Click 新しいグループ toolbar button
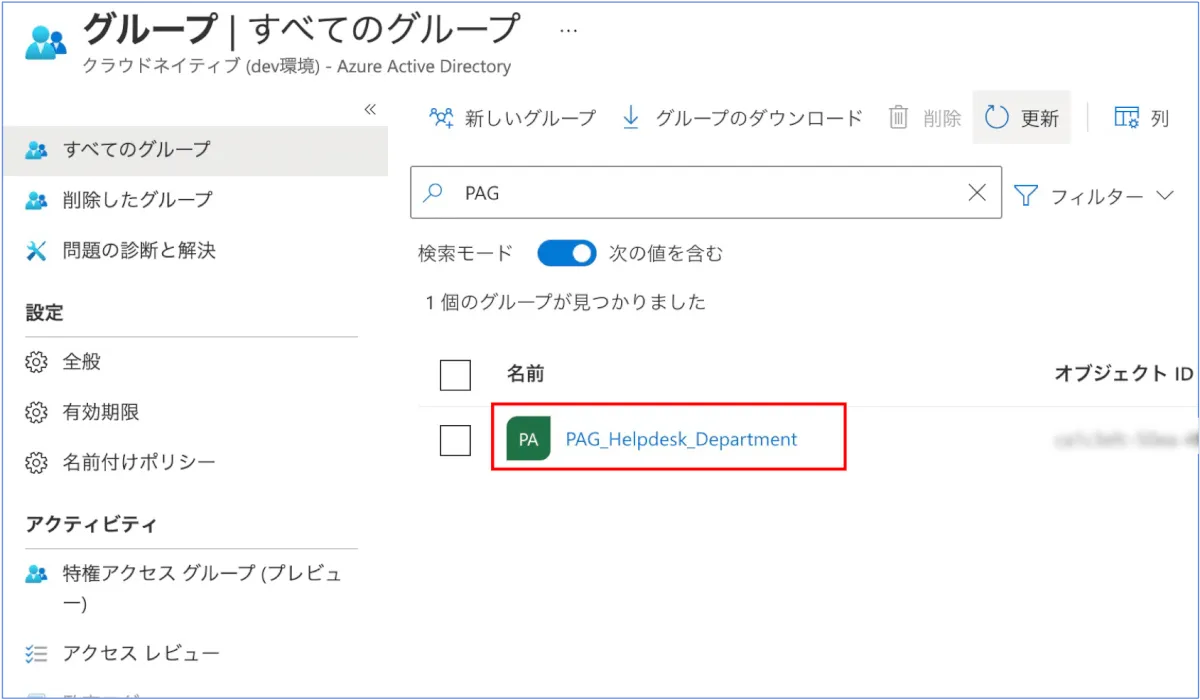 [512, 118]
